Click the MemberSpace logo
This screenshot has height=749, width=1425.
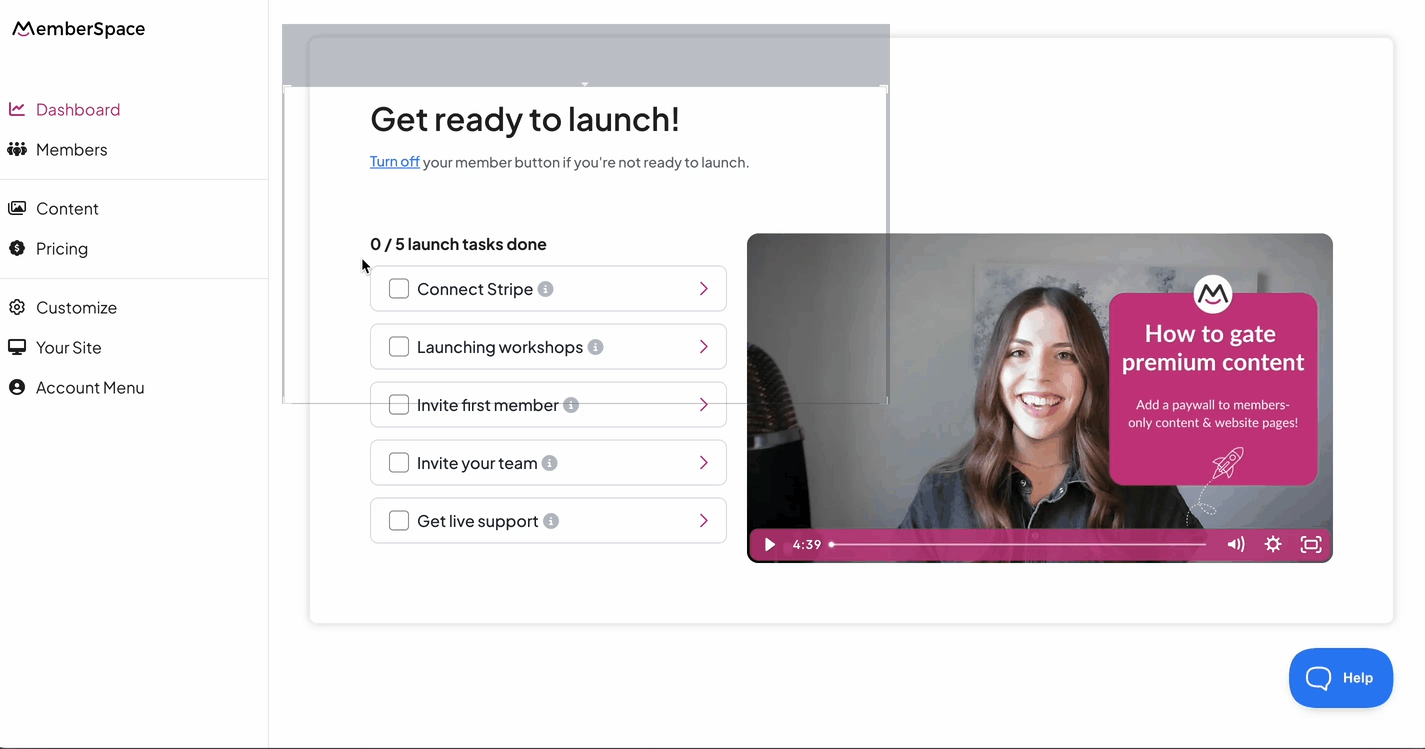(78, 29)
